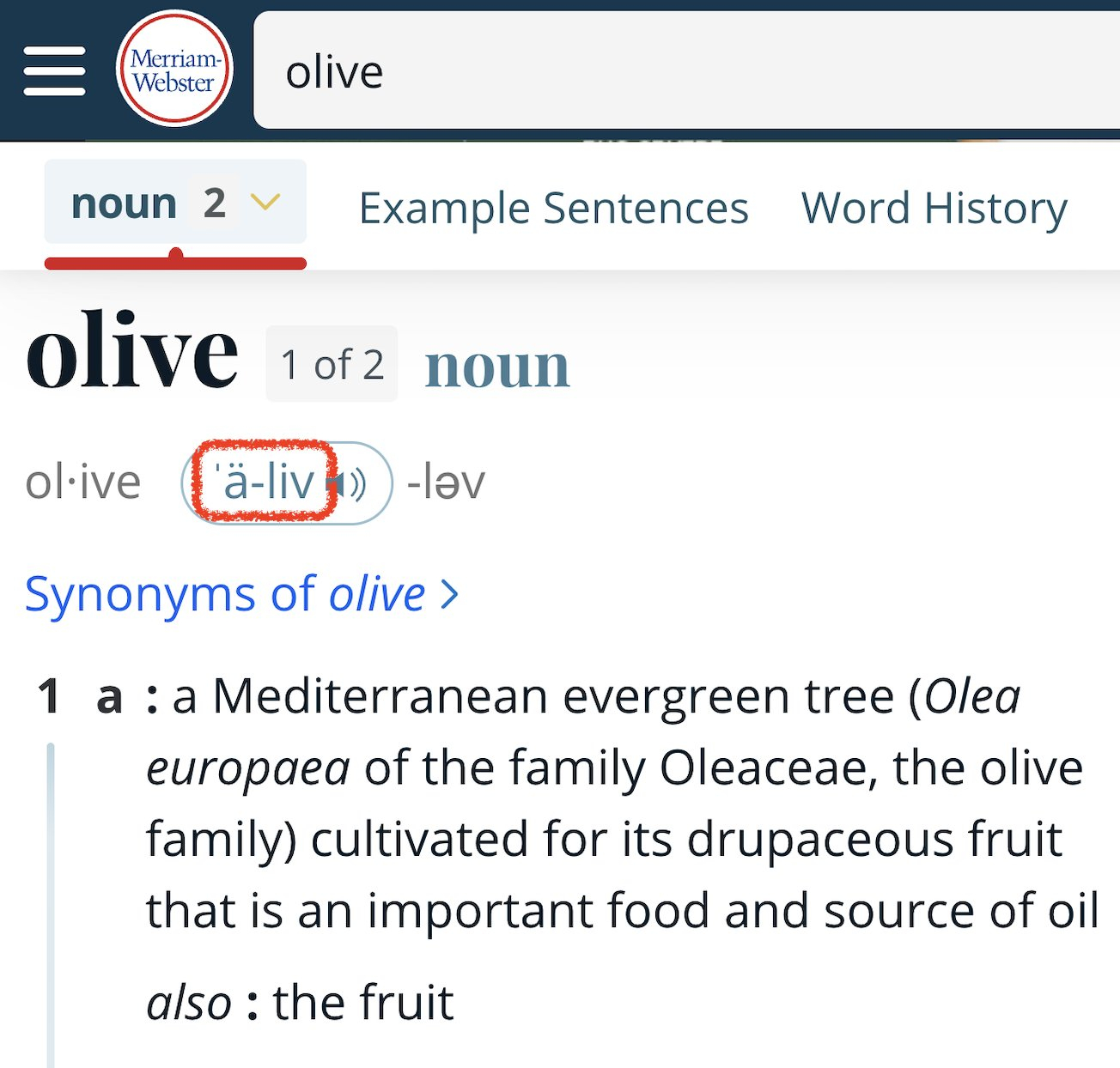Click the 'also : the fruit' line
Viewport: 1120px width, 1068px height.
(x=300, y=1002)
